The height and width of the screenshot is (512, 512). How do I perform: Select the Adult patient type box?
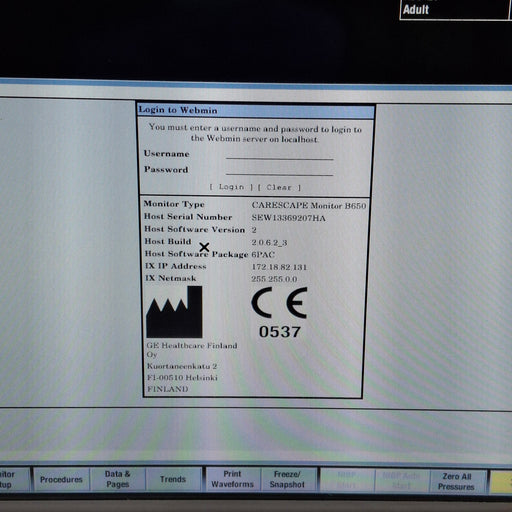[454, 9]
